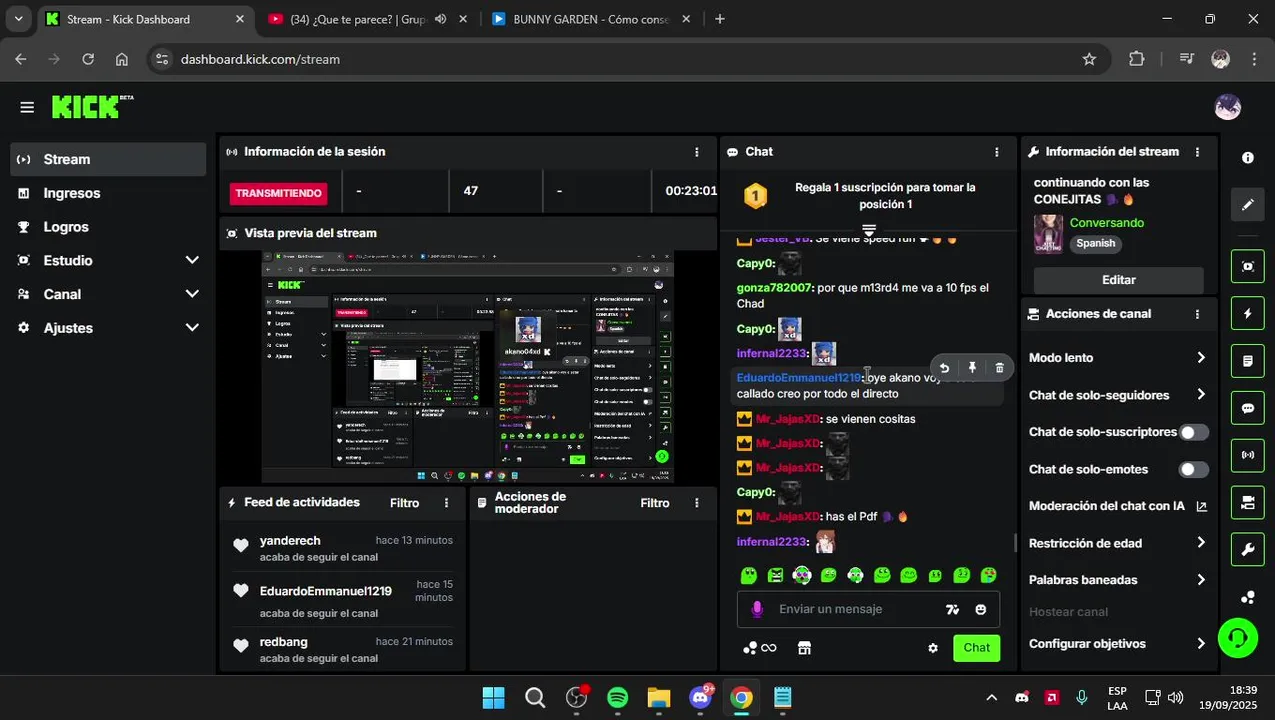Screen dimensions: 1275x720
Task: Toggle stream preview widget icon in right sidebar
Action: tap(1248, 266)
